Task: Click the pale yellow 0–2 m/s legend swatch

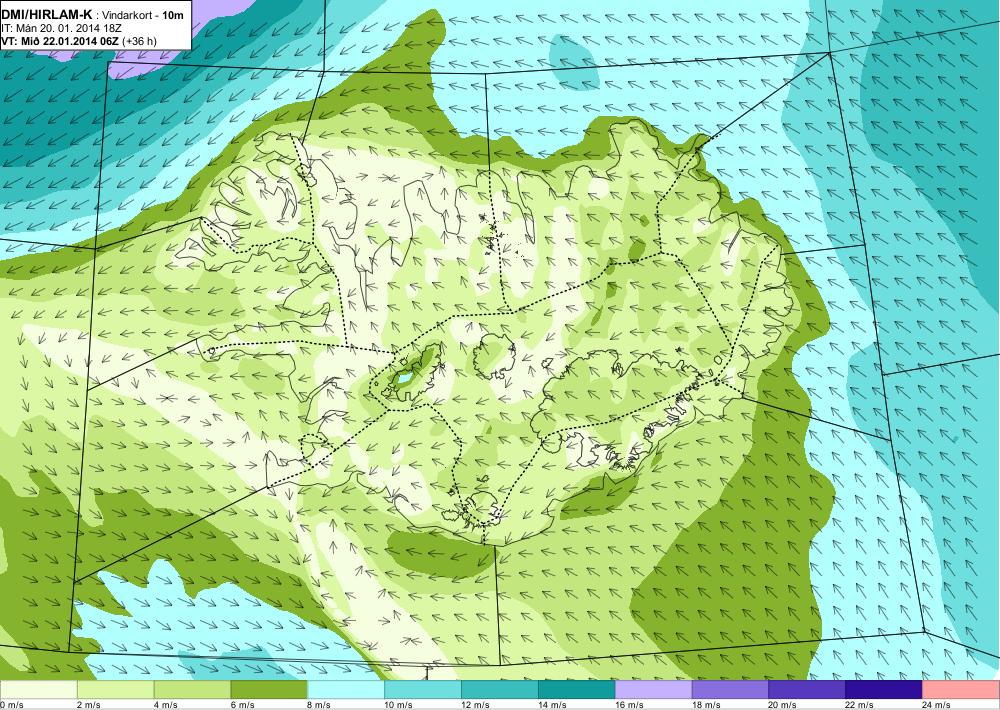Action: 38,690
